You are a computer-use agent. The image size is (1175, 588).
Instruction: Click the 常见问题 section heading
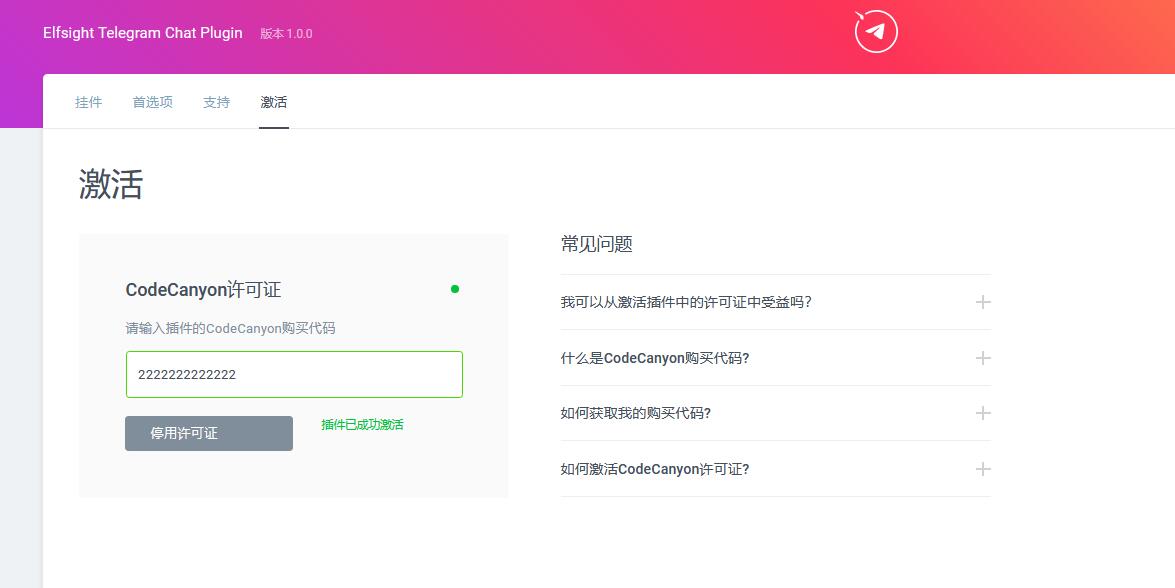tap(597, 244)
